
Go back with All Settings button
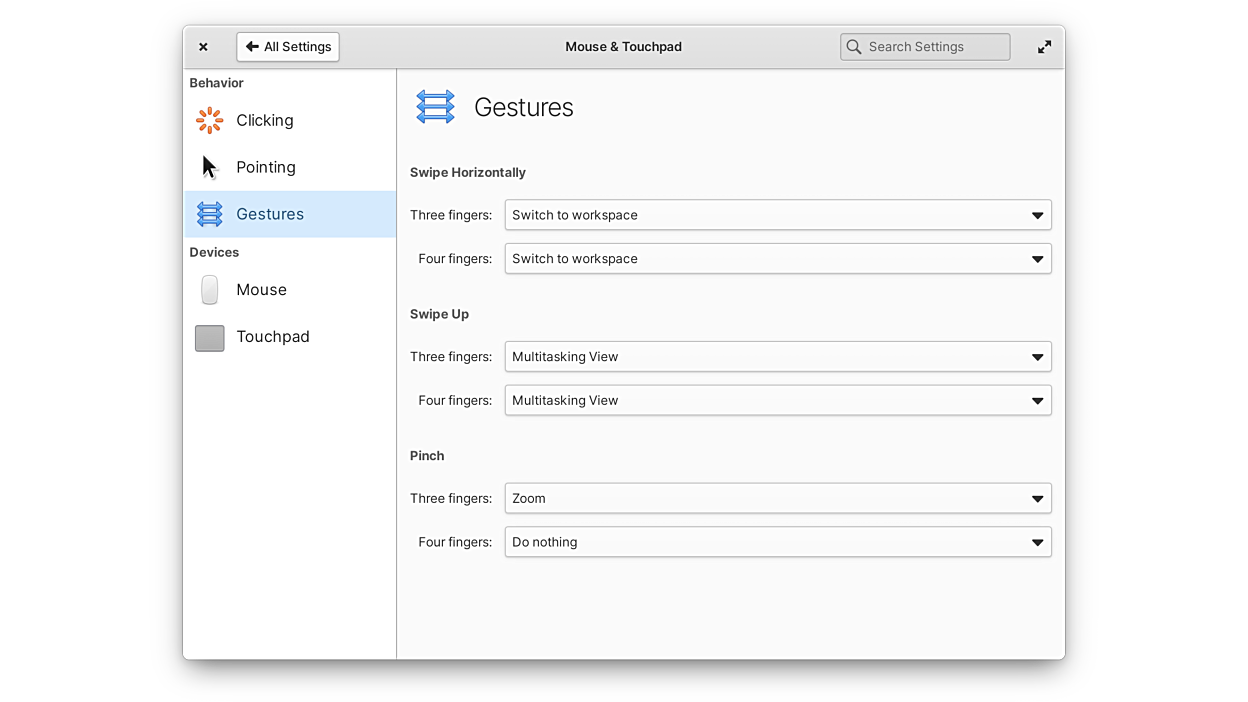288,47
